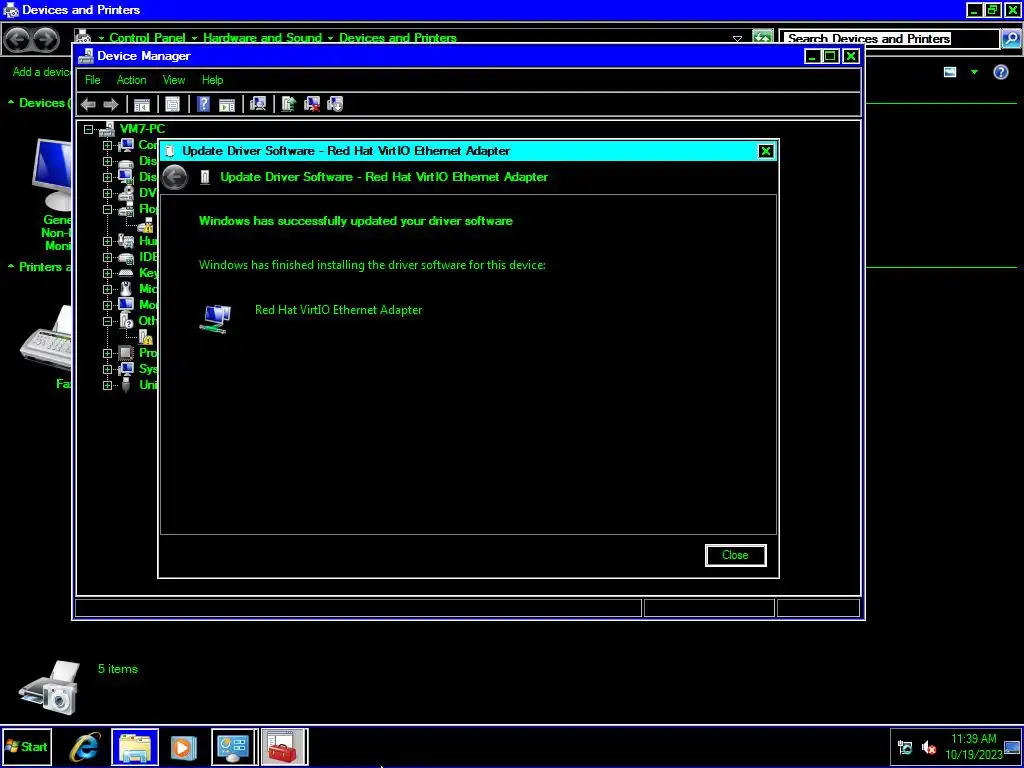Expand the Human Interface Devices node
Image resolution: width=1024 pixels, height=768 pixels.
(x=108, y=241)
